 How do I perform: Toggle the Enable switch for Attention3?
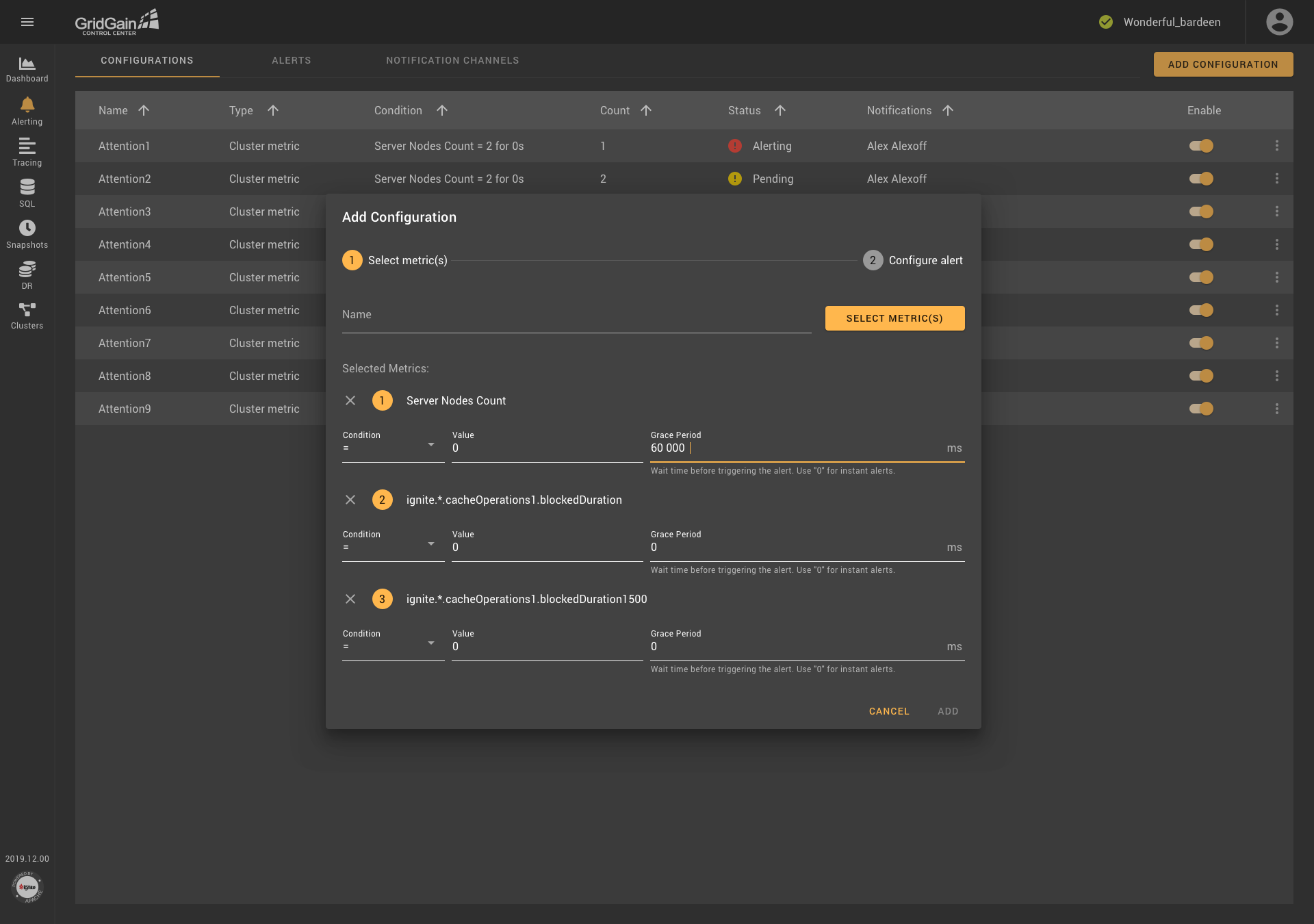point(1201,211)
